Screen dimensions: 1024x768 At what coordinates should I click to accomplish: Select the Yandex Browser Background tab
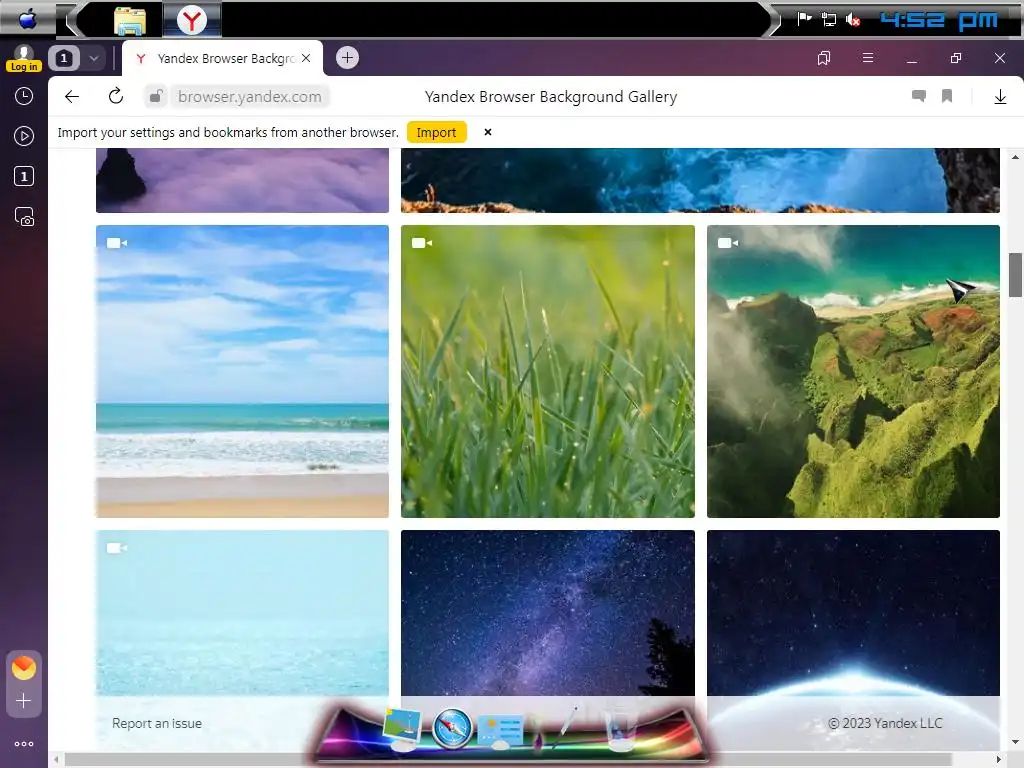222,59
